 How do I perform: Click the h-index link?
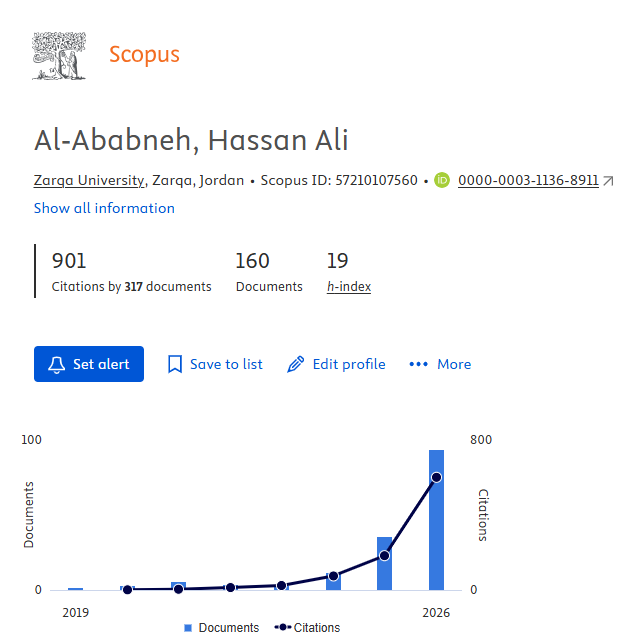tap(349, 286)
